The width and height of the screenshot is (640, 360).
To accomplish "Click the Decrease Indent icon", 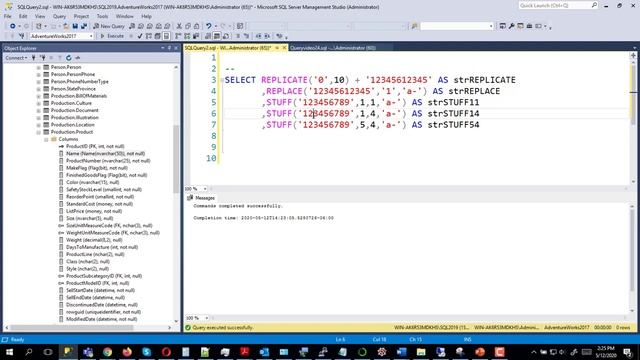I will pyautogui.click(x=258, y=36).
